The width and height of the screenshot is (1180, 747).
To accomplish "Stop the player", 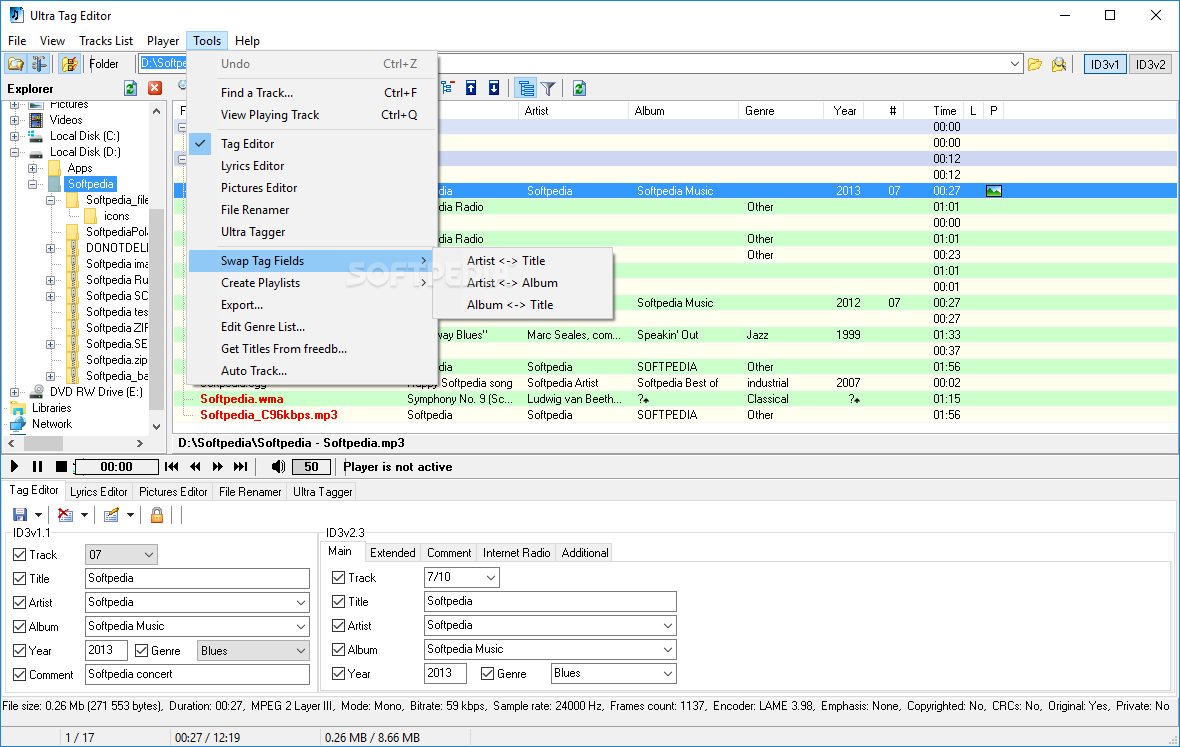I will [62, 466].
